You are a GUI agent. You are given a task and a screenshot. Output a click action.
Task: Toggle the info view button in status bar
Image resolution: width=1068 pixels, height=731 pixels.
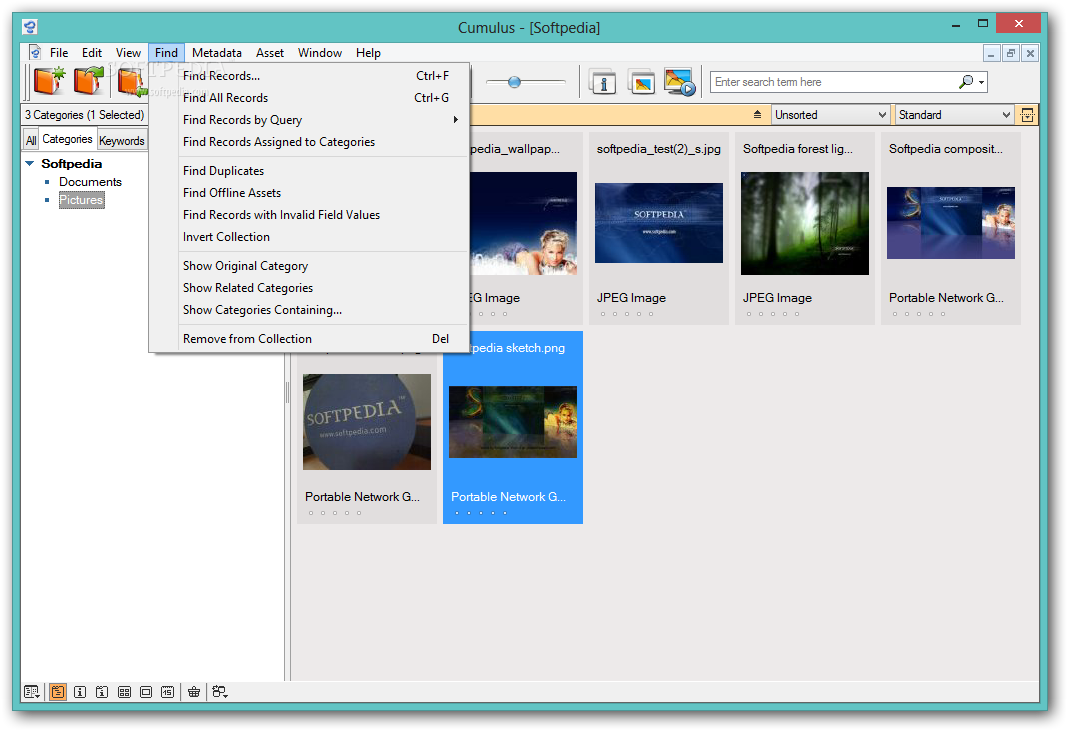pos(80,691)
